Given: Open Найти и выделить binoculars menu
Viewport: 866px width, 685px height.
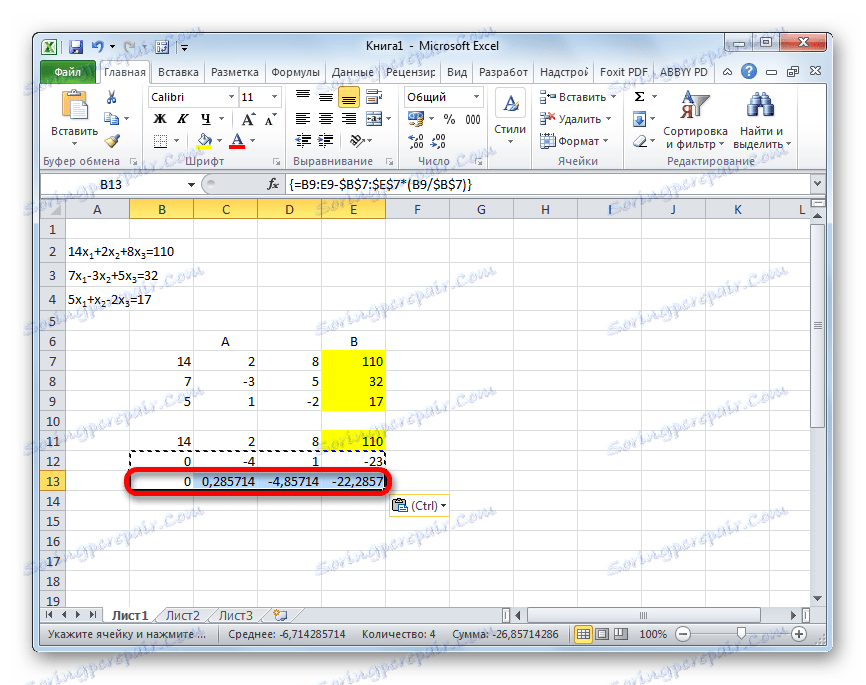Looking at the screenshot, I should (x=762, y=120).
